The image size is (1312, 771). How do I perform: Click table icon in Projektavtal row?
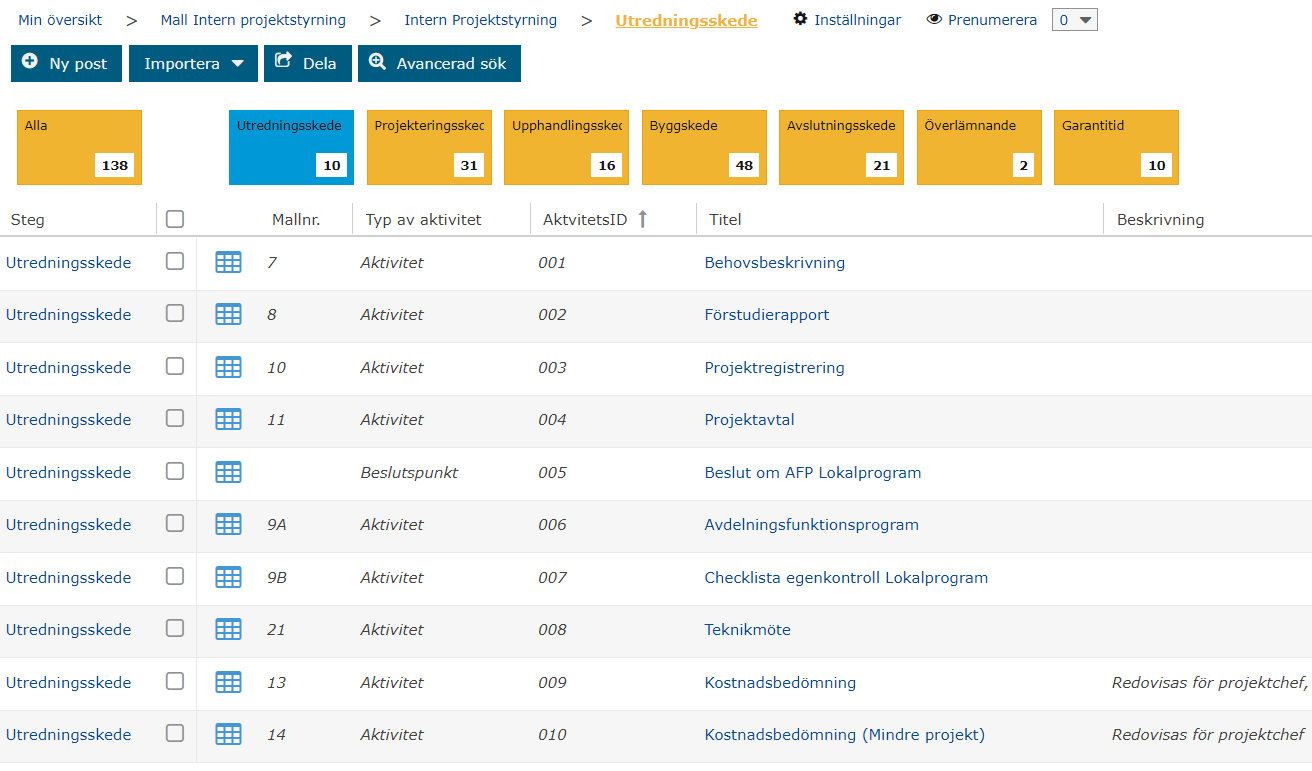pyautogui.click(x=228, y=419)
